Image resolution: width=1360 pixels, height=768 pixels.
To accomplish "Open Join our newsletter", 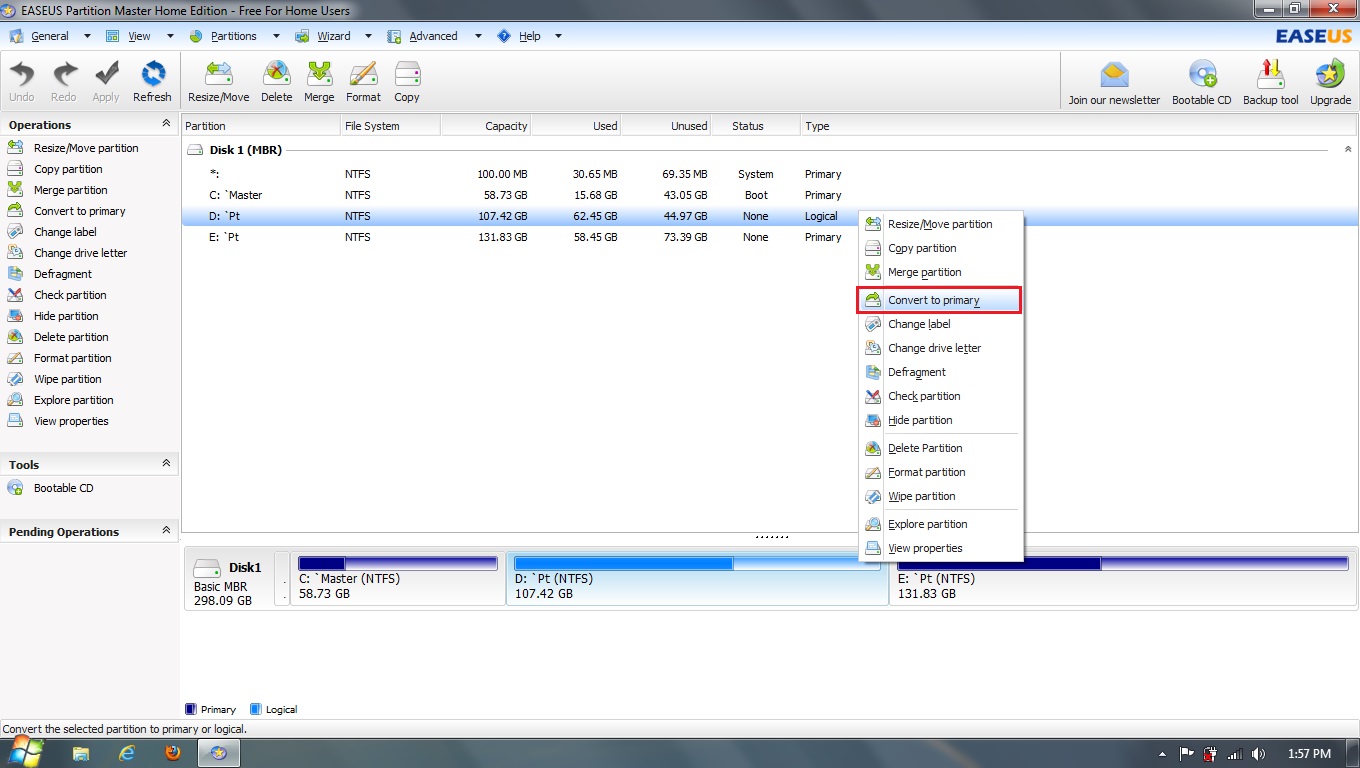I will pos(1114,82).
